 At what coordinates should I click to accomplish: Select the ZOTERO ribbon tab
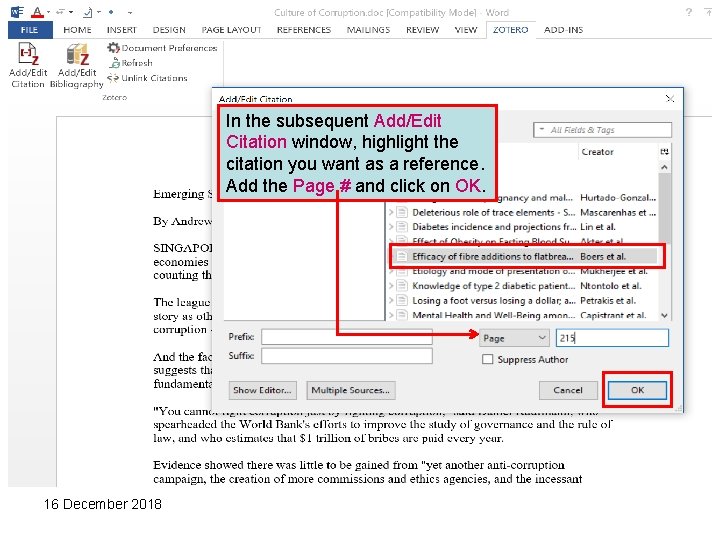tap(511, 30)
